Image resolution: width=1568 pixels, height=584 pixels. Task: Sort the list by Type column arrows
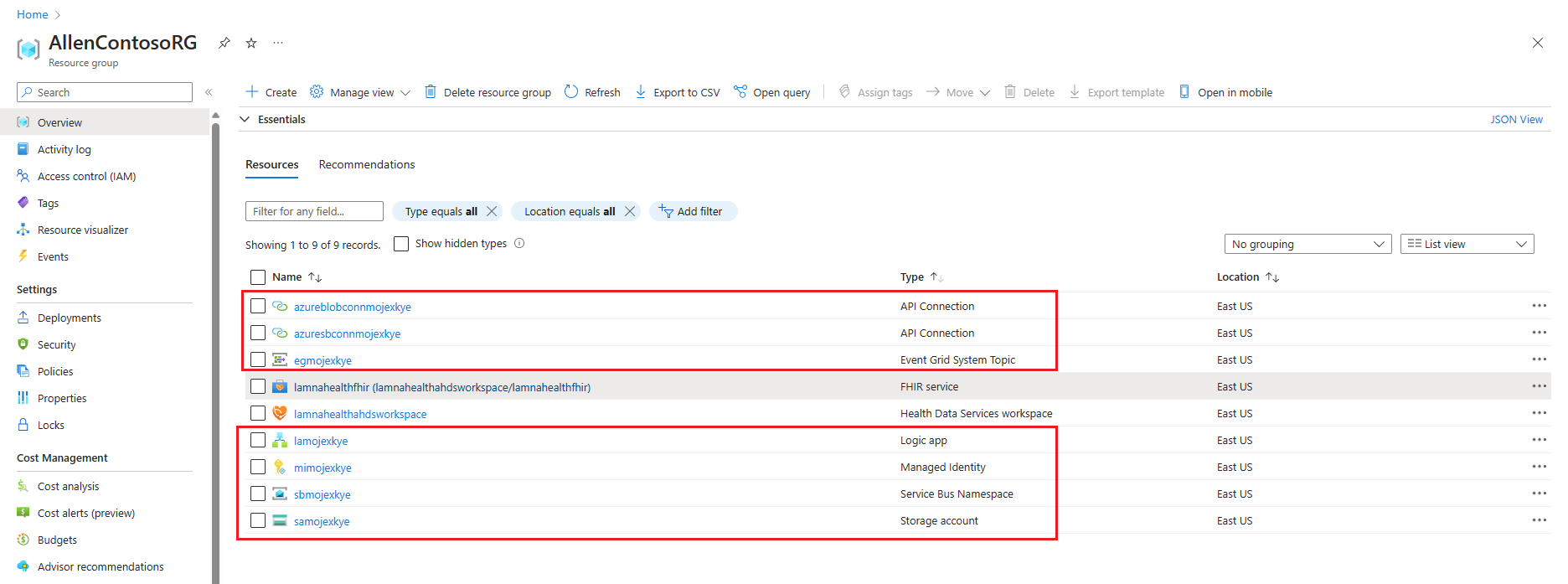pos(936,277)
